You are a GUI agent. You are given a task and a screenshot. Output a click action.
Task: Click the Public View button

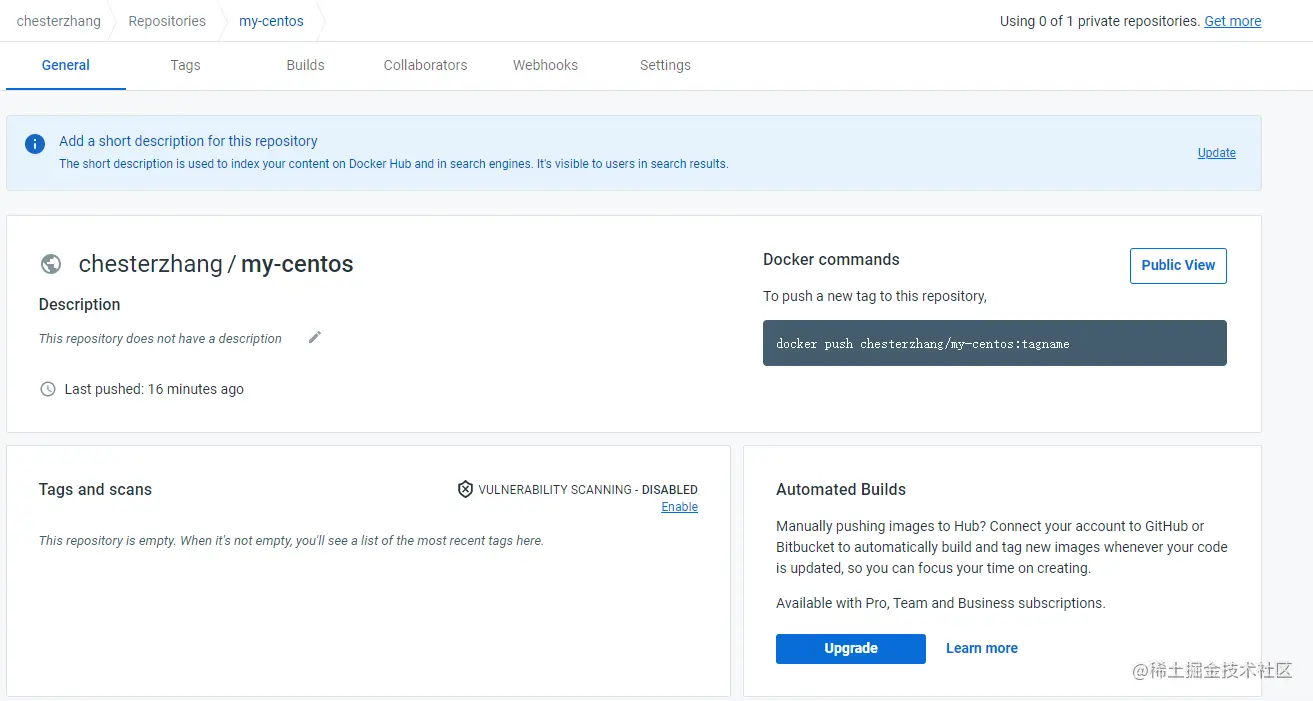click(1178, 266)
